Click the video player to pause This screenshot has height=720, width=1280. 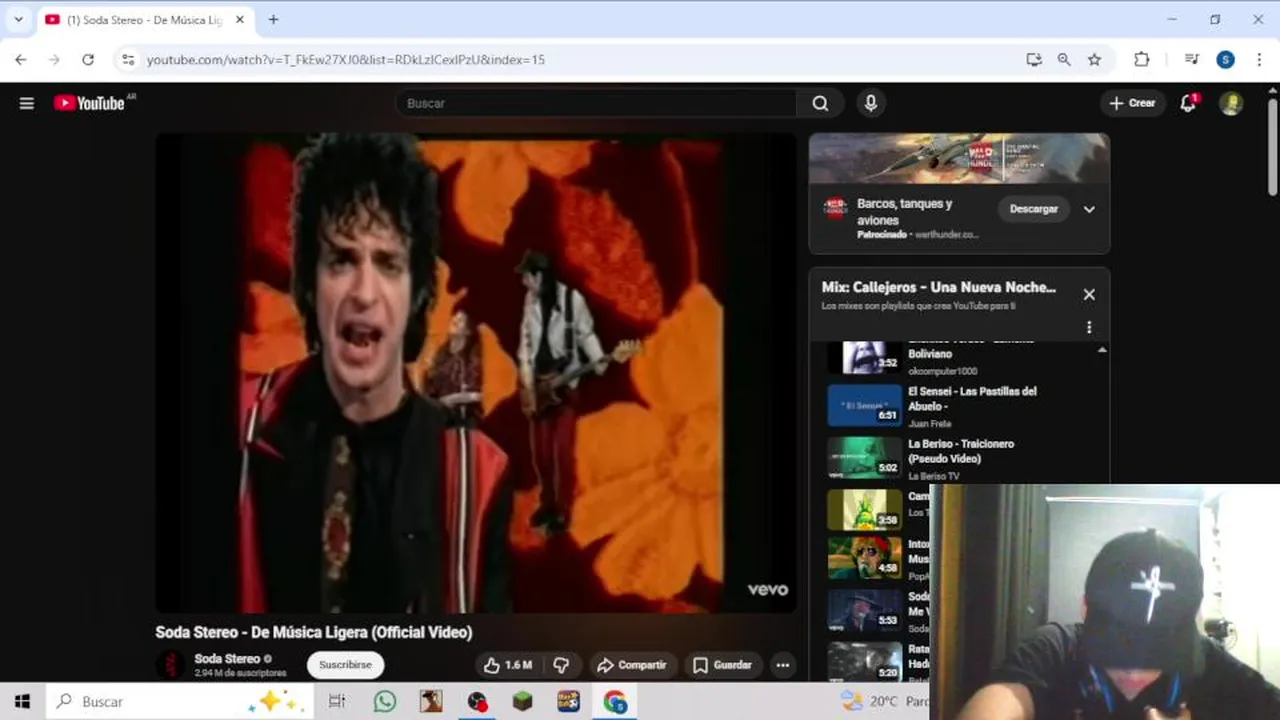(476, 372)
